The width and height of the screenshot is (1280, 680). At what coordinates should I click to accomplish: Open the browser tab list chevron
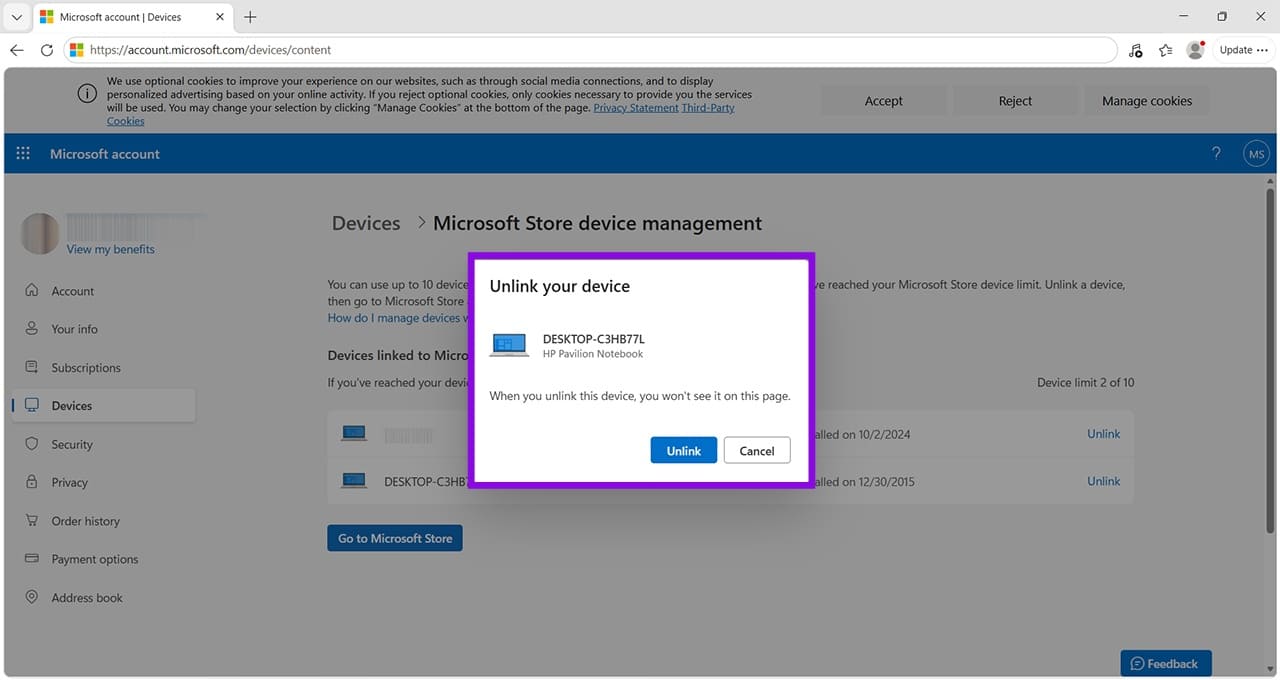pyautogui.click(x=16, y=17)
